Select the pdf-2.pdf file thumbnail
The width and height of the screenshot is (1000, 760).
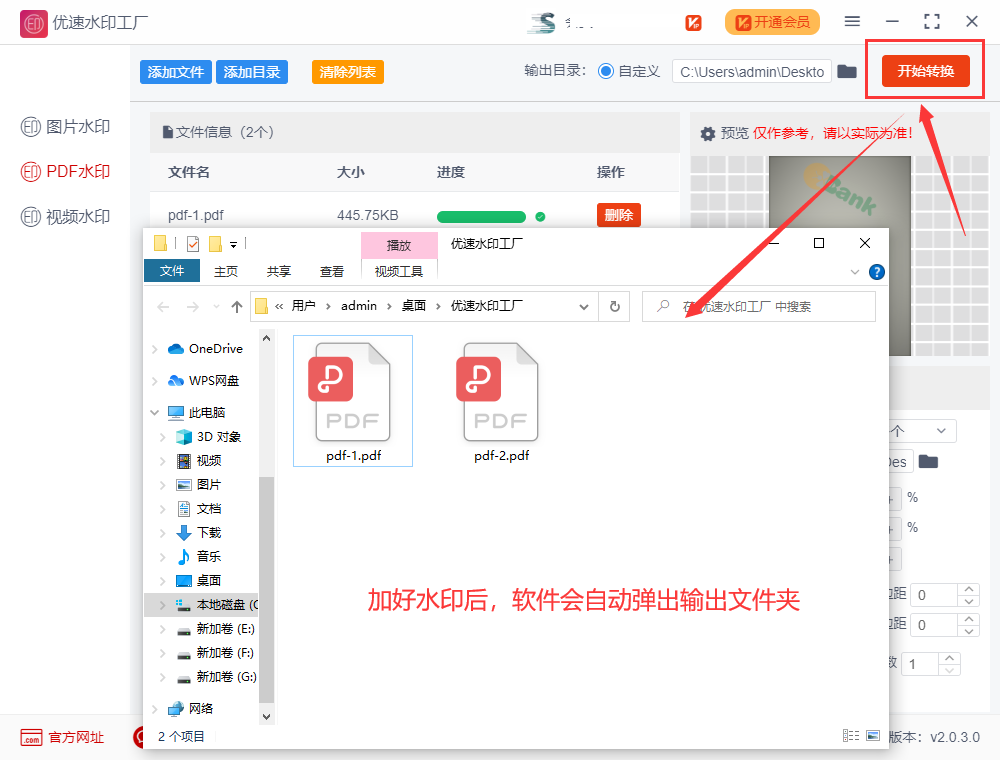tap(501, 401)
